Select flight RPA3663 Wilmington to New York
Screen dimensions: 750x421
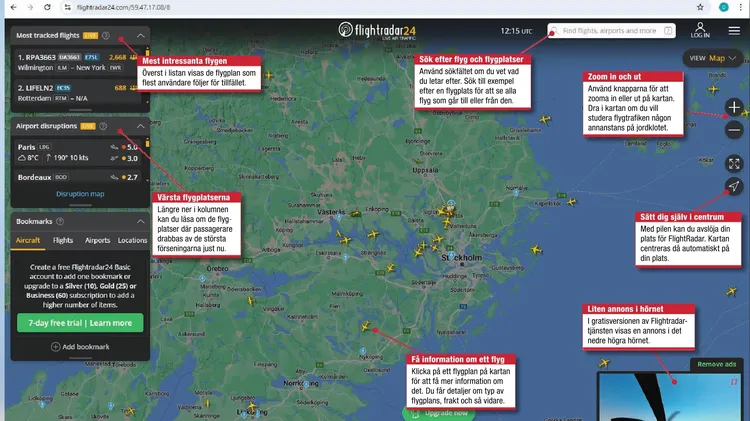[77, 62]
